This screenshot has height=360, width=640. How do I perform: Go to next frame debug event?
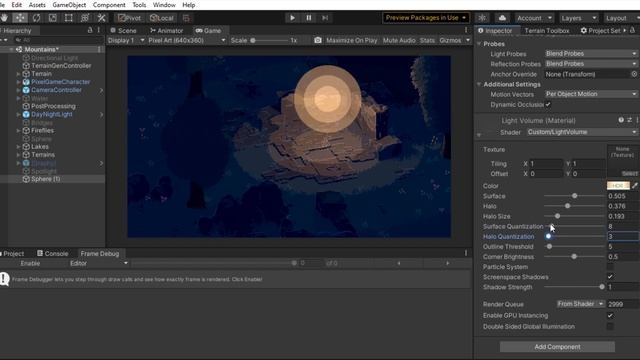(x=448, y=263)
